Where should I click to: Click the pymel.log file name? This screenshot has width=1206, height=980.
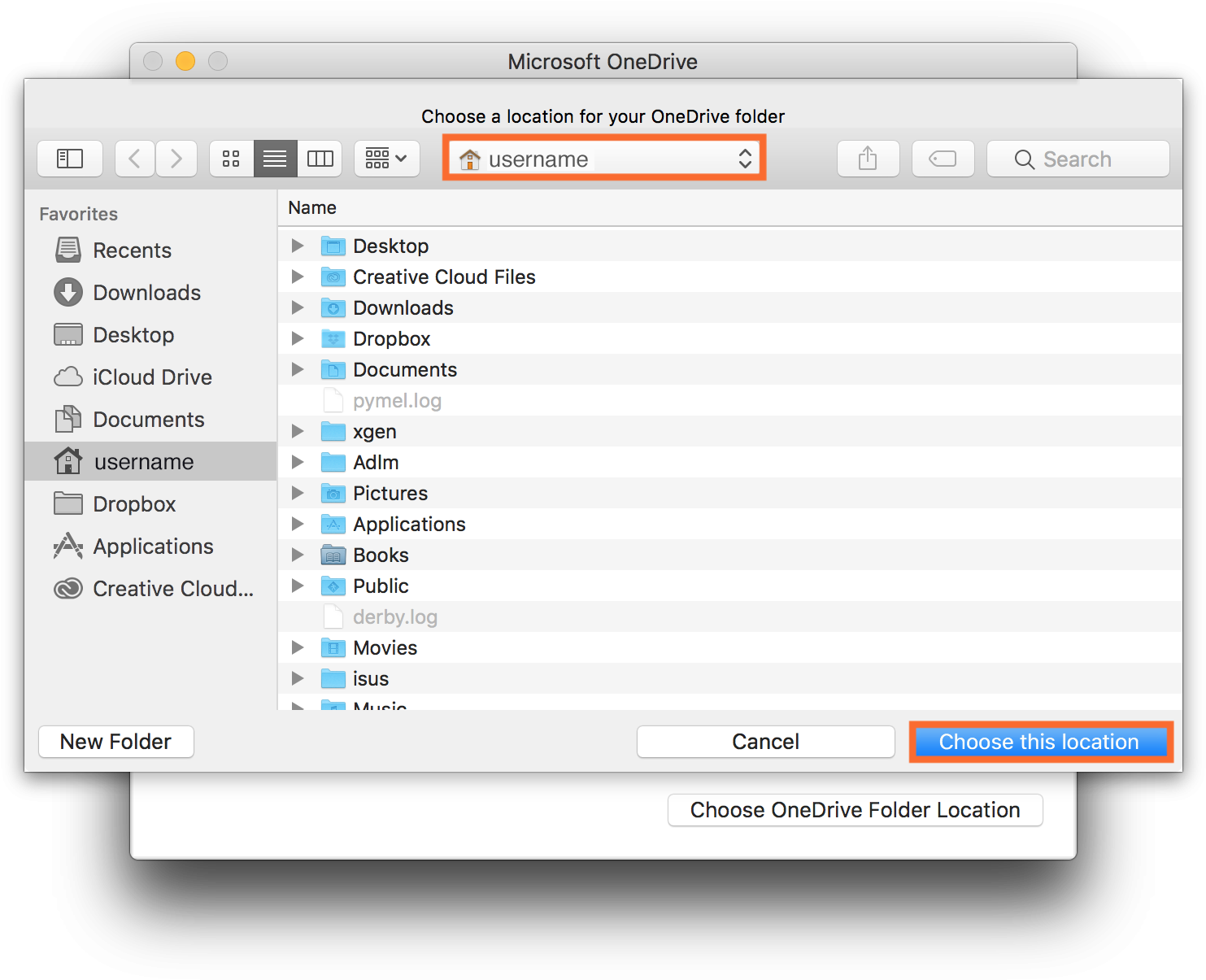(397, 401)
